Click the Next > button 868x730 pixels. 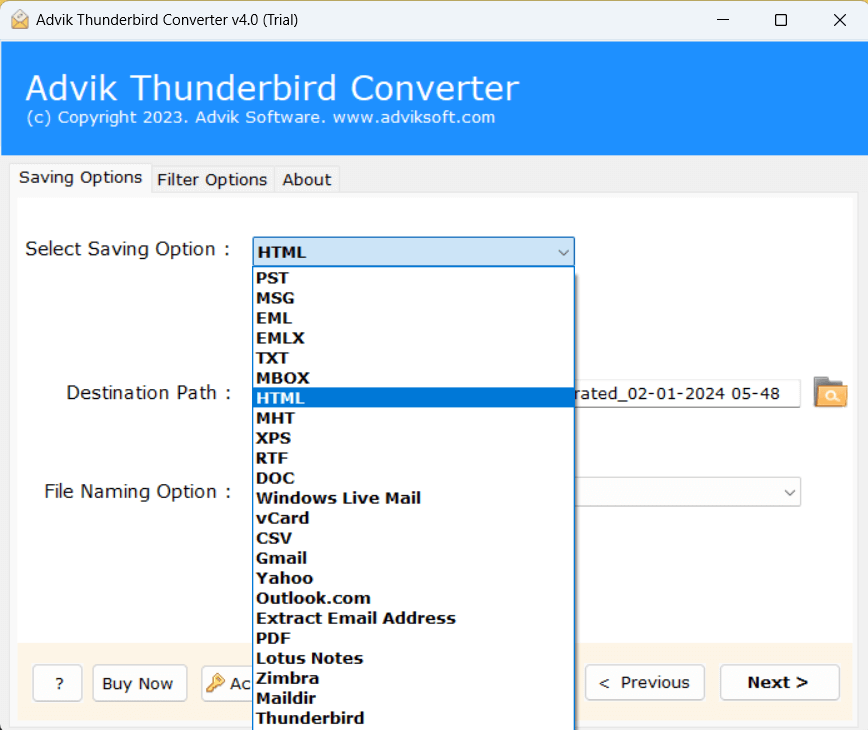[x=779, y=682]
